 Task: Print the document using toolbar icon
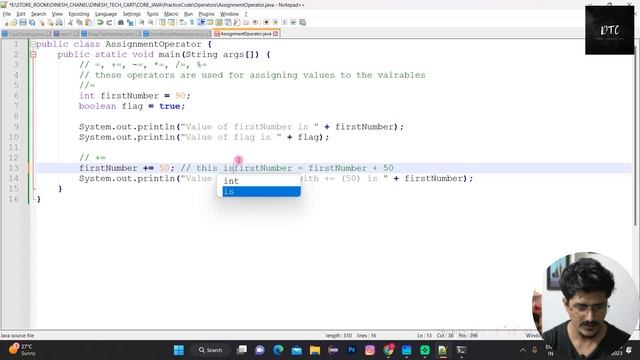click(59, 22)
